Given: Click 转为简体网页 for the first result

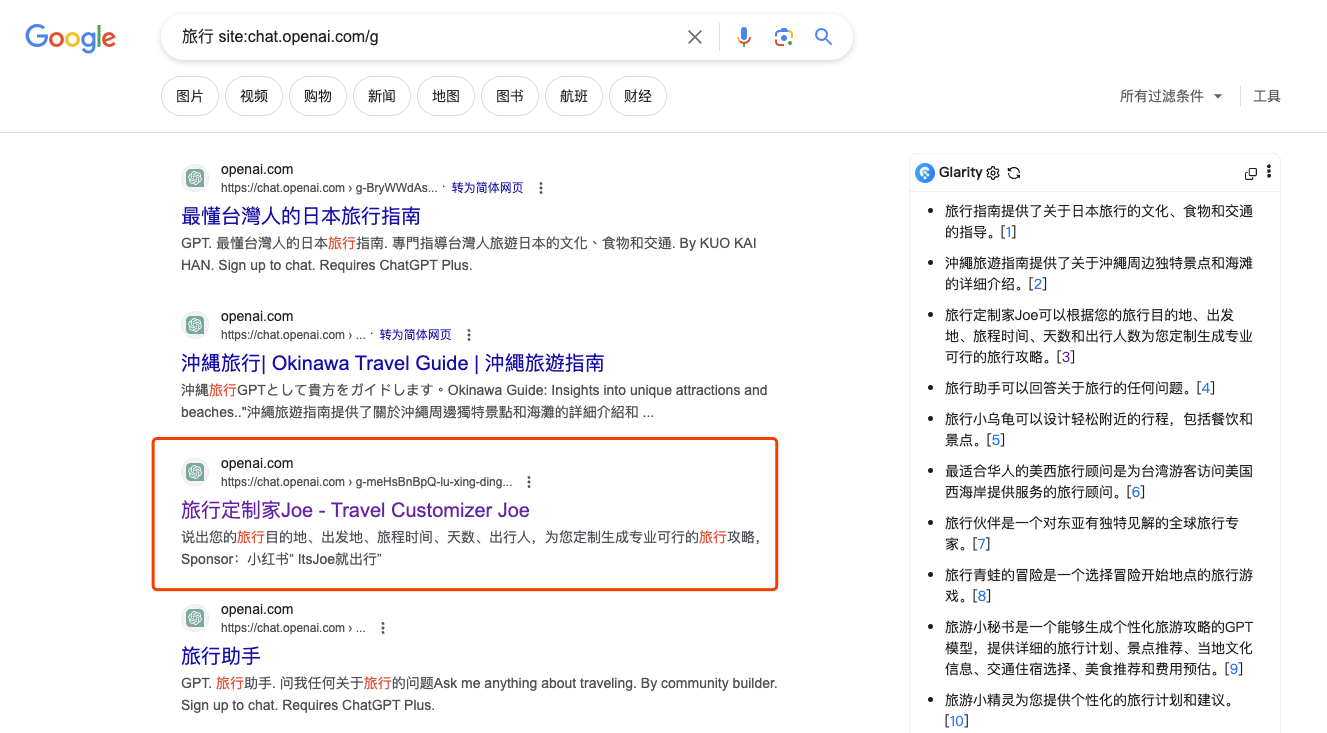Looking at the screenshot, I should click(488, 188).
